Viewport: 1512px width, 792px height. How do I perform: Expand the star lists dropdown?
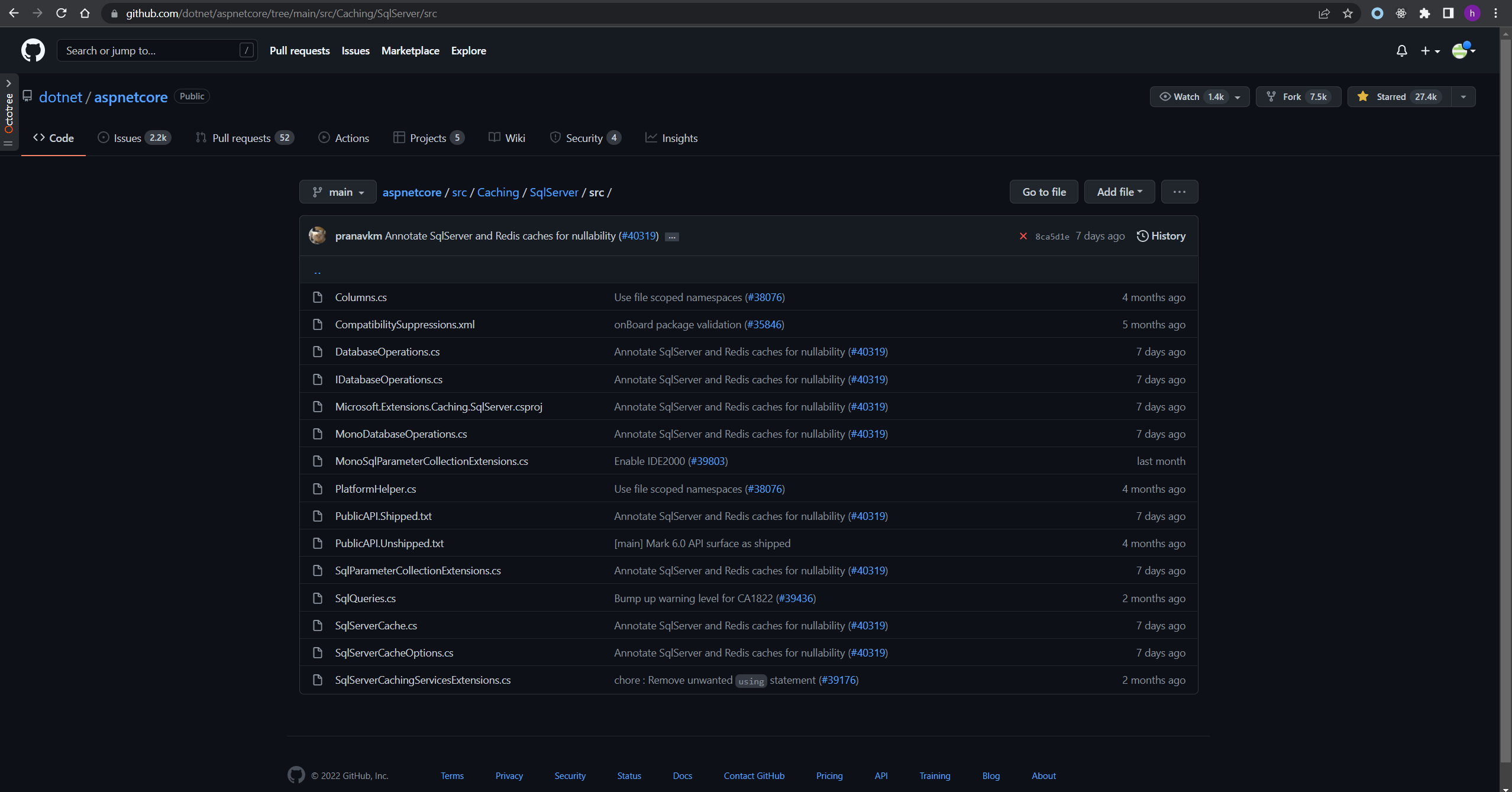click(x=1463, y=97)
